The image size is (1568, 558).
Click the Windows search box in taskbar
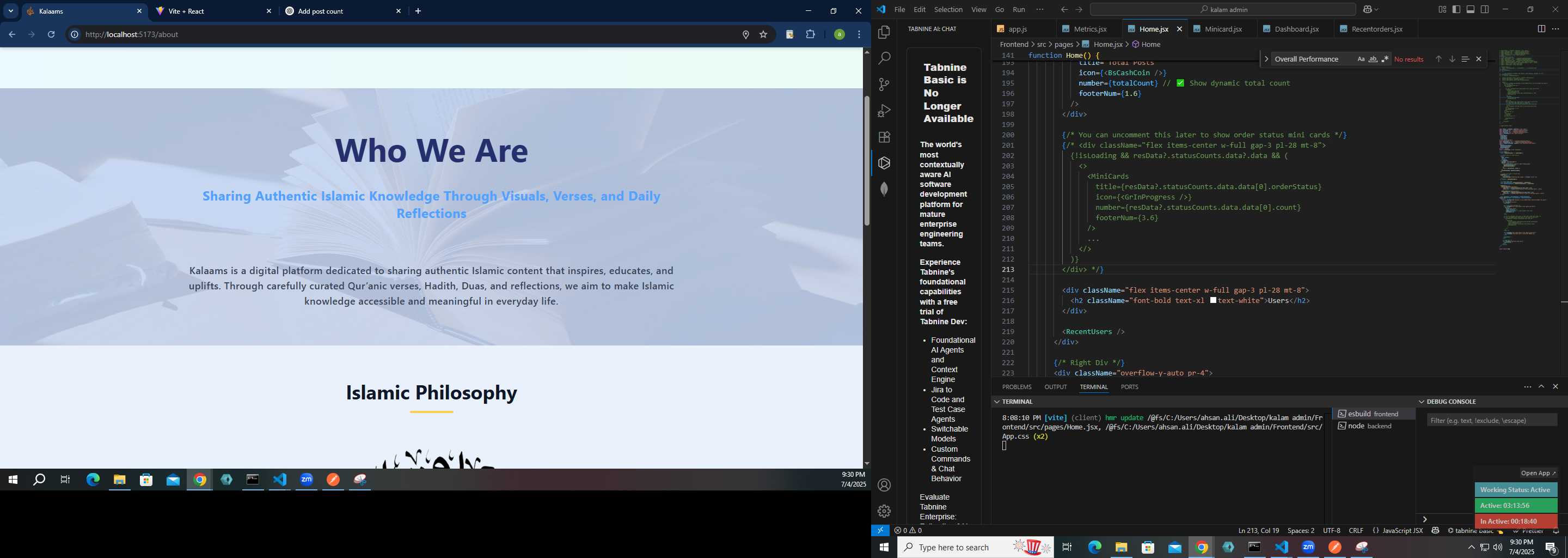tap(976, 547)
